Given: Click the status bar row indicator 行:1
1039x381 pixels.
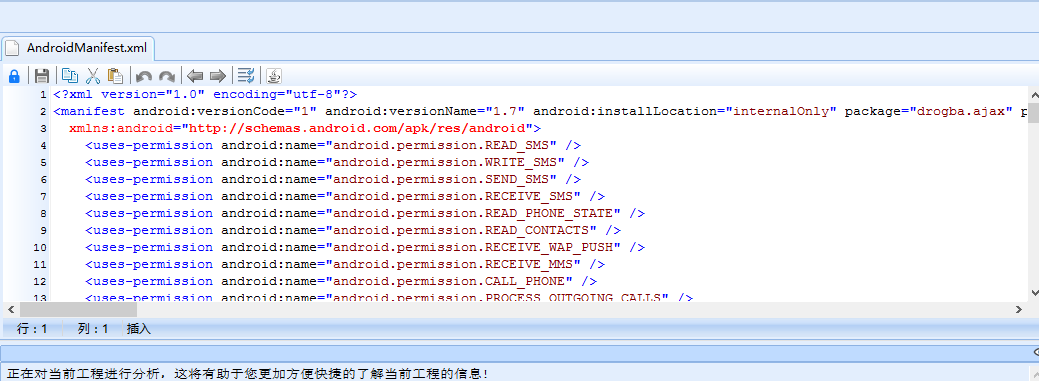Looking at the screenshot, I should pos(32,328).
